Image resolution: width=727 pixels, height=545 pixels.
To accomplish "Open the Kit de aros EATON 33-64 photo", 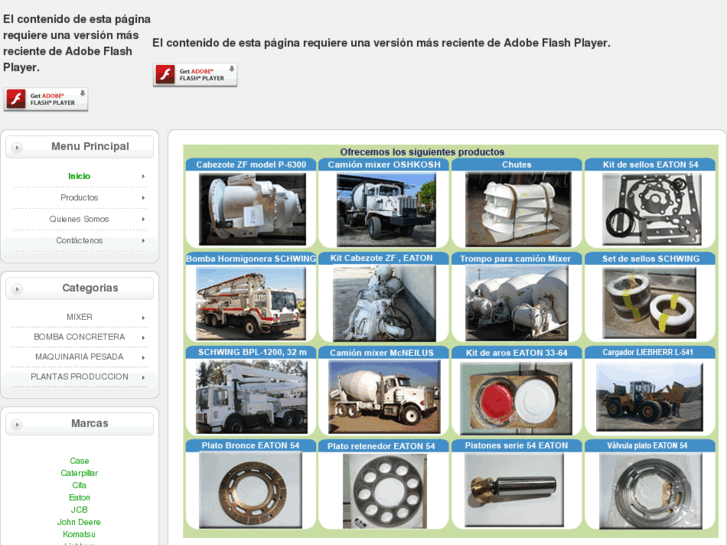I will click(516, 398).
